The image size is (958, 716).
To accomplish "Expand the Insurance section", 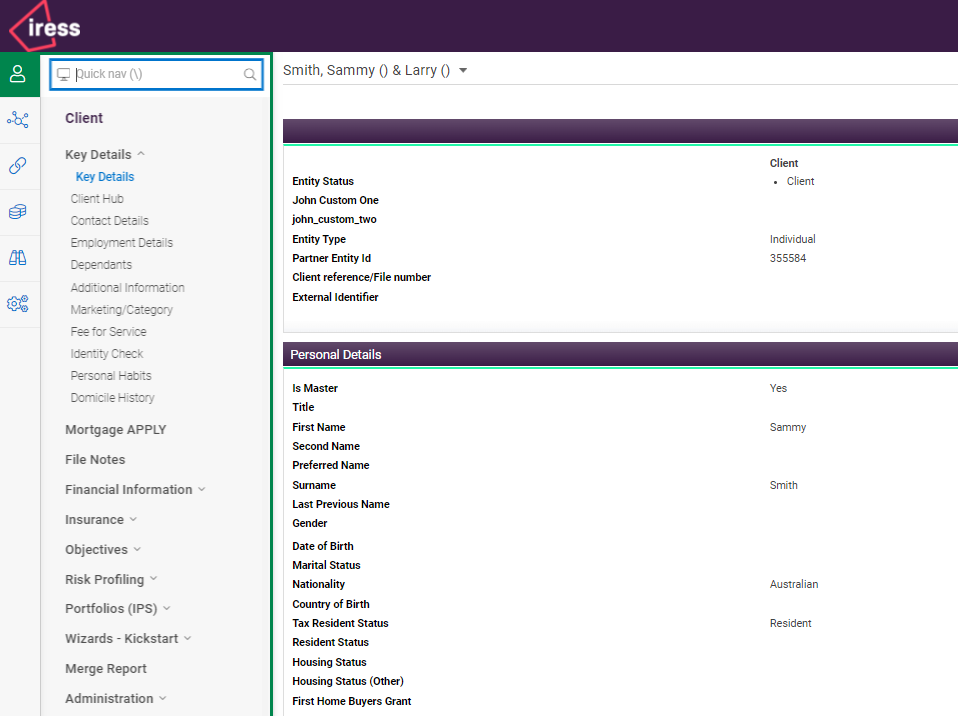I will point(101,520).
